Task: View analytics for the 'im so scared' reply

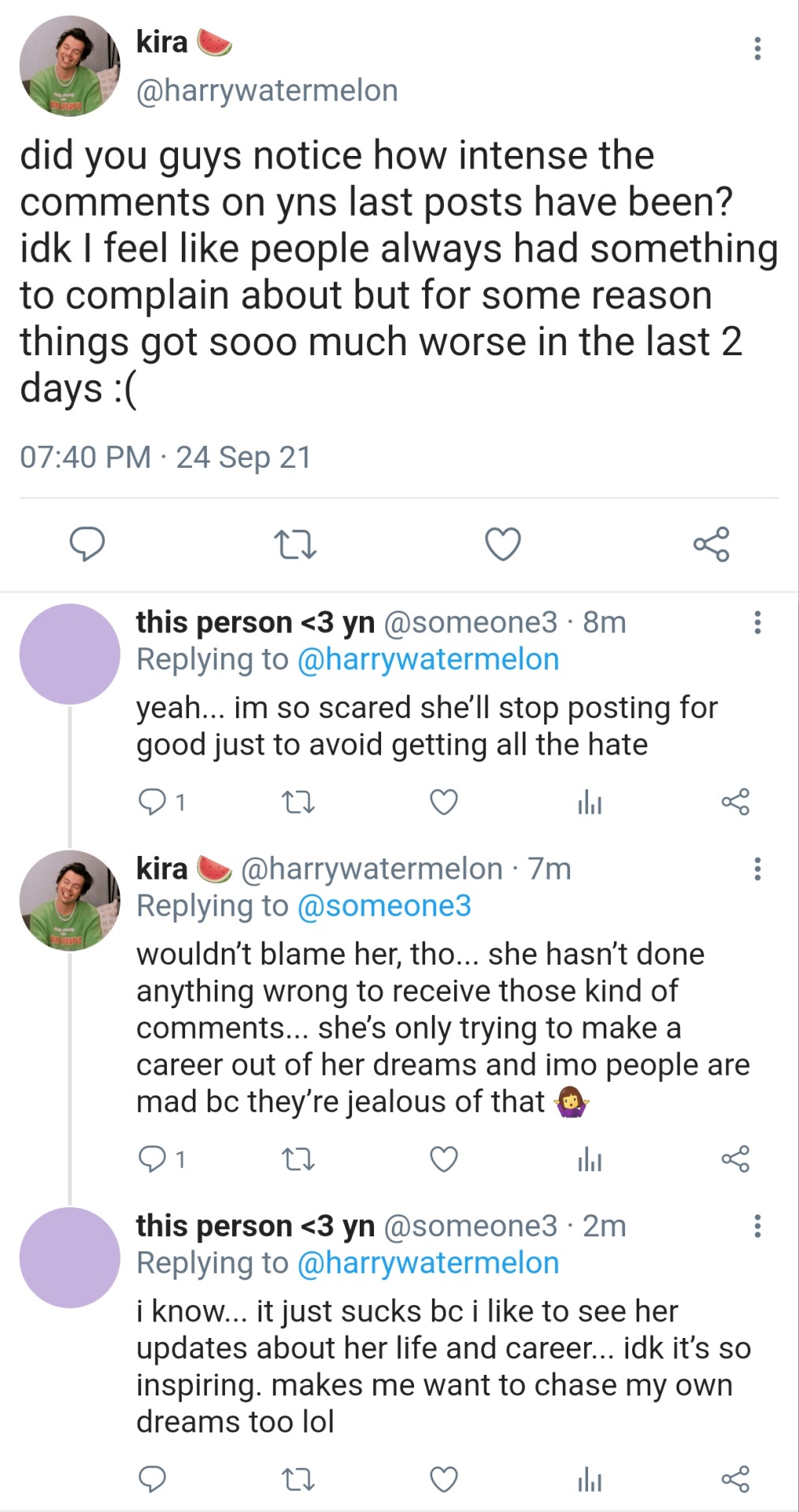Action: click(590, 802)
